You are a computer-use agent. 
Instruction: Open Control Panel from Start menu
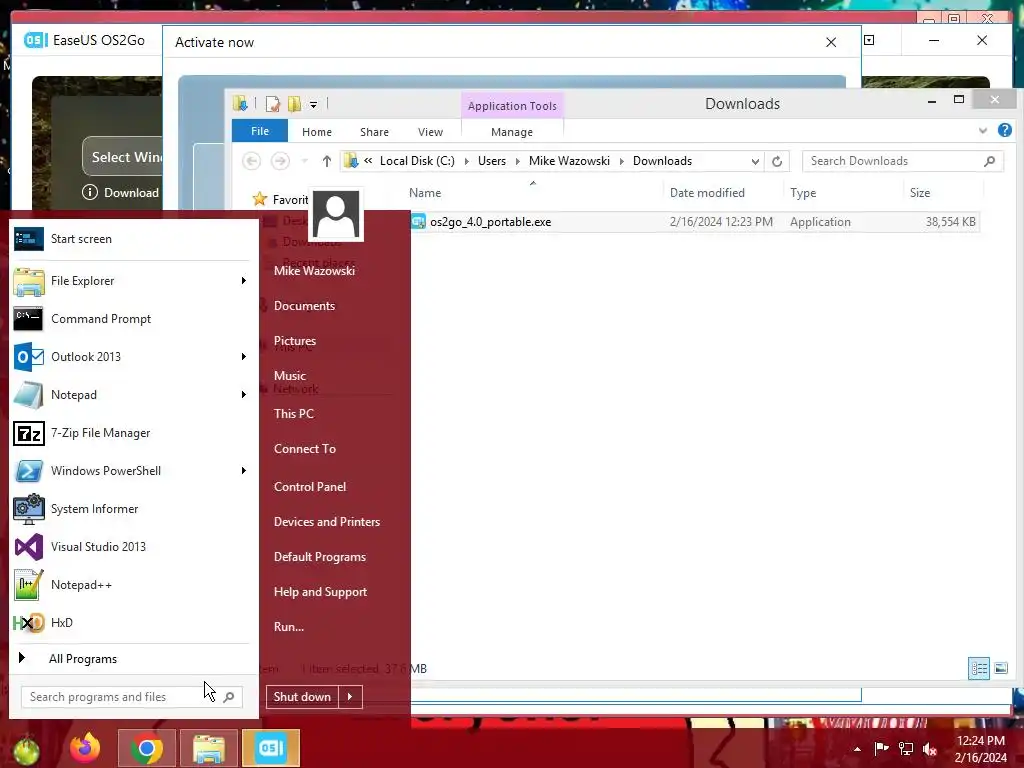coord(310,487)
